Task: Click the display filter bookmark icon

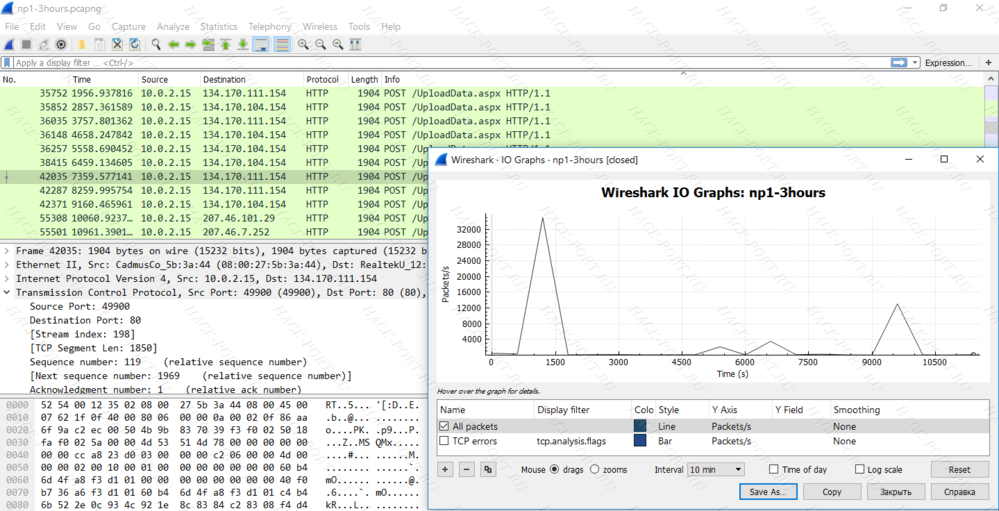Action: pos(7,62)
